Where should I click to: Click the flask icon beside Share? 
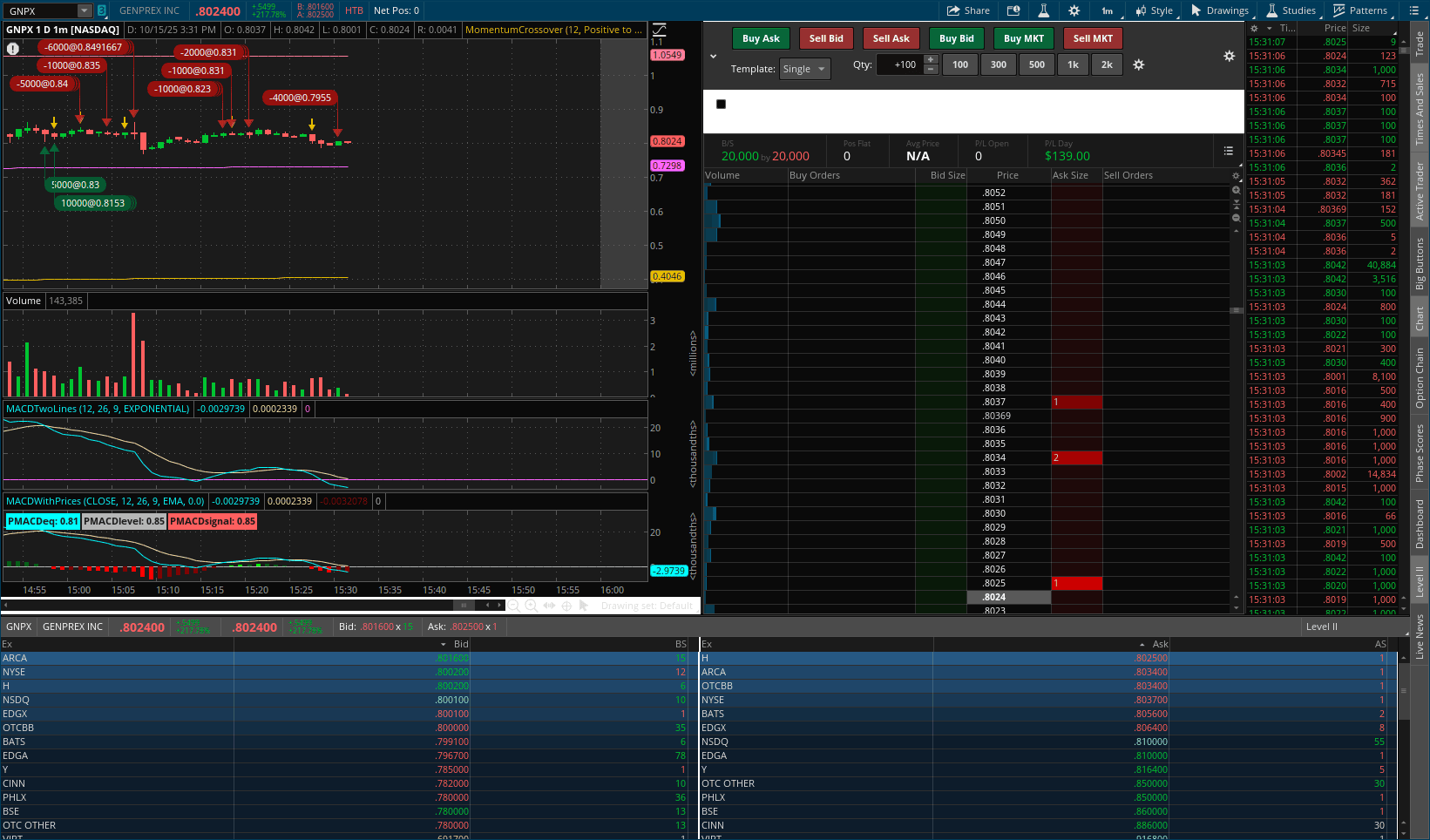[1043, 10]
